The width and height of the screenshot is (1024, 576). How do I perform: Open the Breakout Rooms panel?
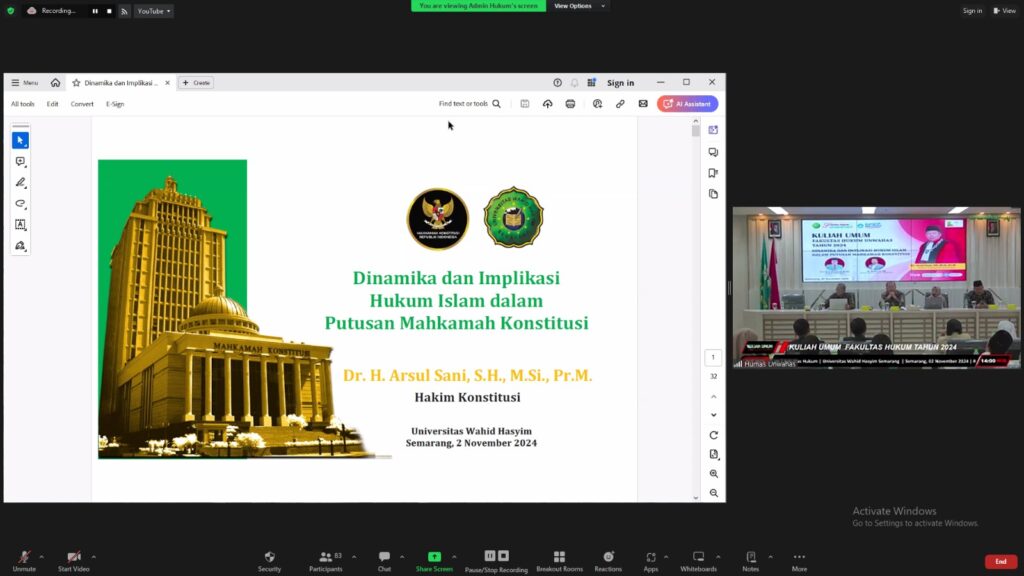click(559, 560)
